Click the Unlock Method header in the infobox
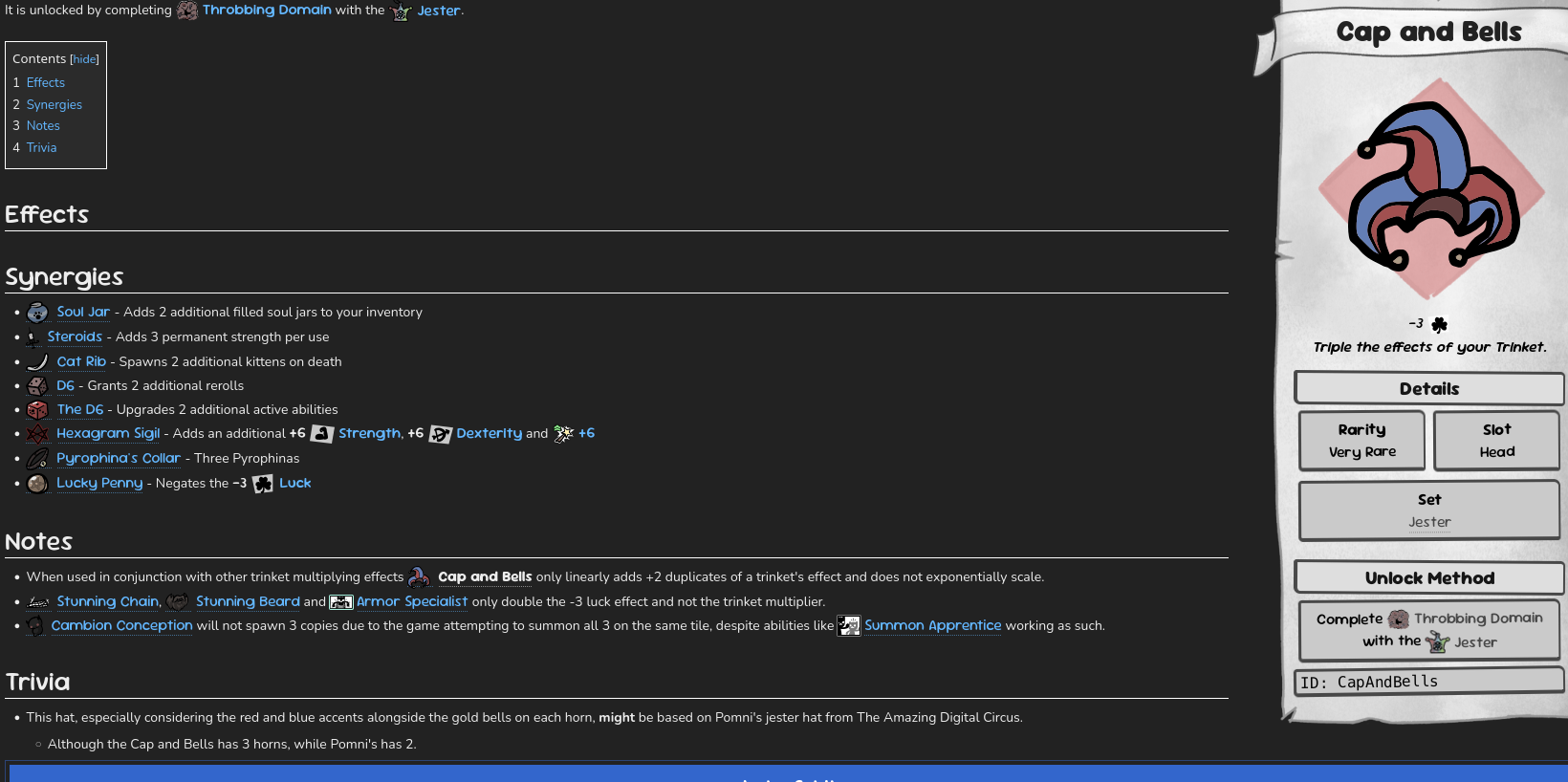1568x782 pixels. pyautogui.click(x=1429, y=578)
